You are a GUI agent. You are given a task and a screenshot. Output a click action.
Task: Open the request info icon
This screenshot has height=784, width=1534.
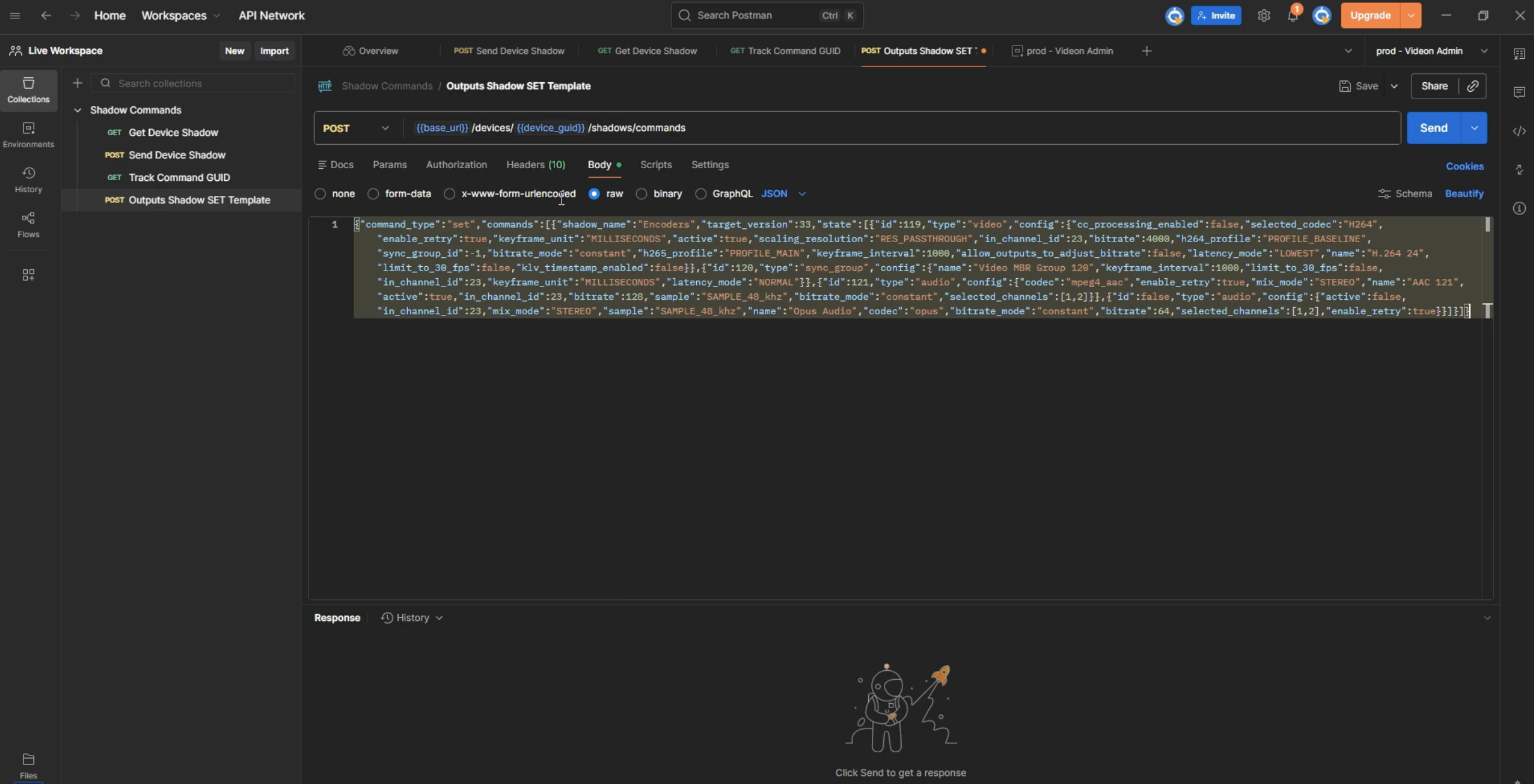click(x=1519, y=208)
